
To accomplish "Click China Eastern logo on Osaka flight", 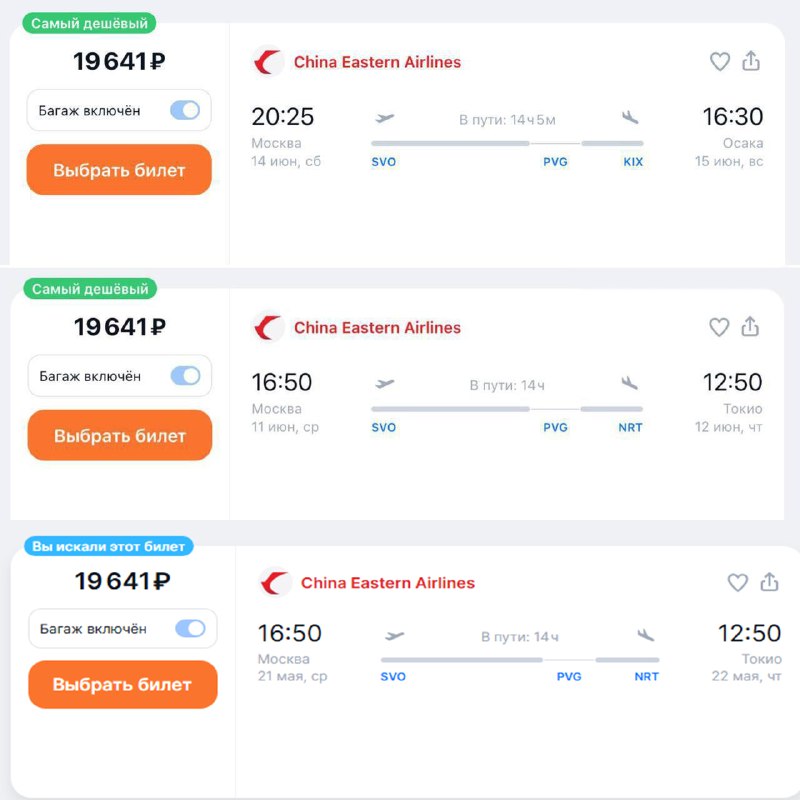I will click(x=268, y=62).
